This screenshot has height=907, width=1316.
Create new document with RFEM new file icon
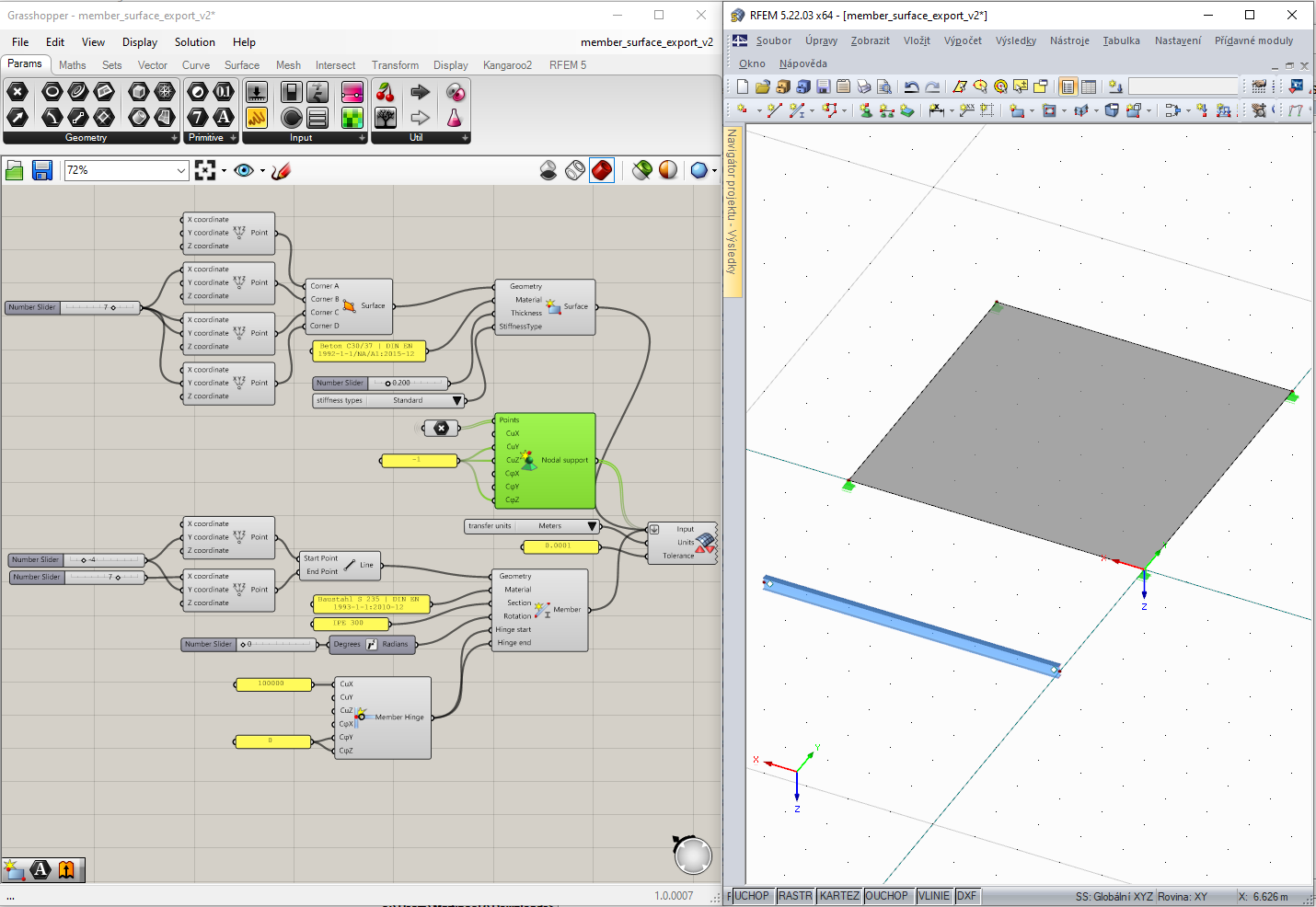point(741,86)
